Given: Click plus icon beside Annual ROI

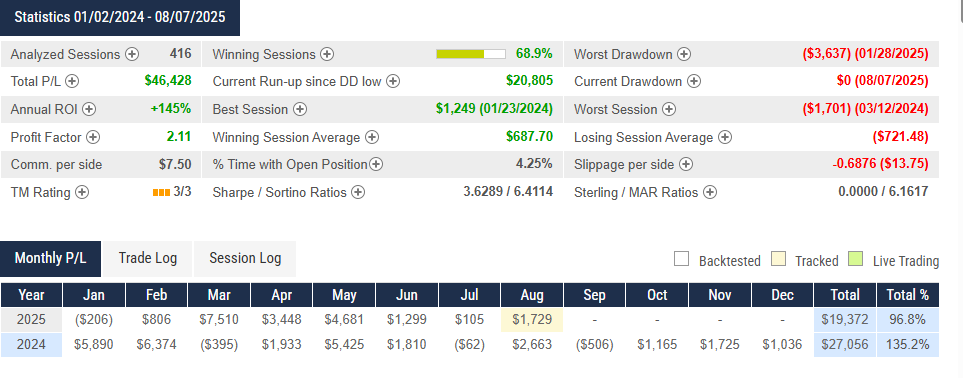Looking at the screenshot, I should [x=90, y=109].
